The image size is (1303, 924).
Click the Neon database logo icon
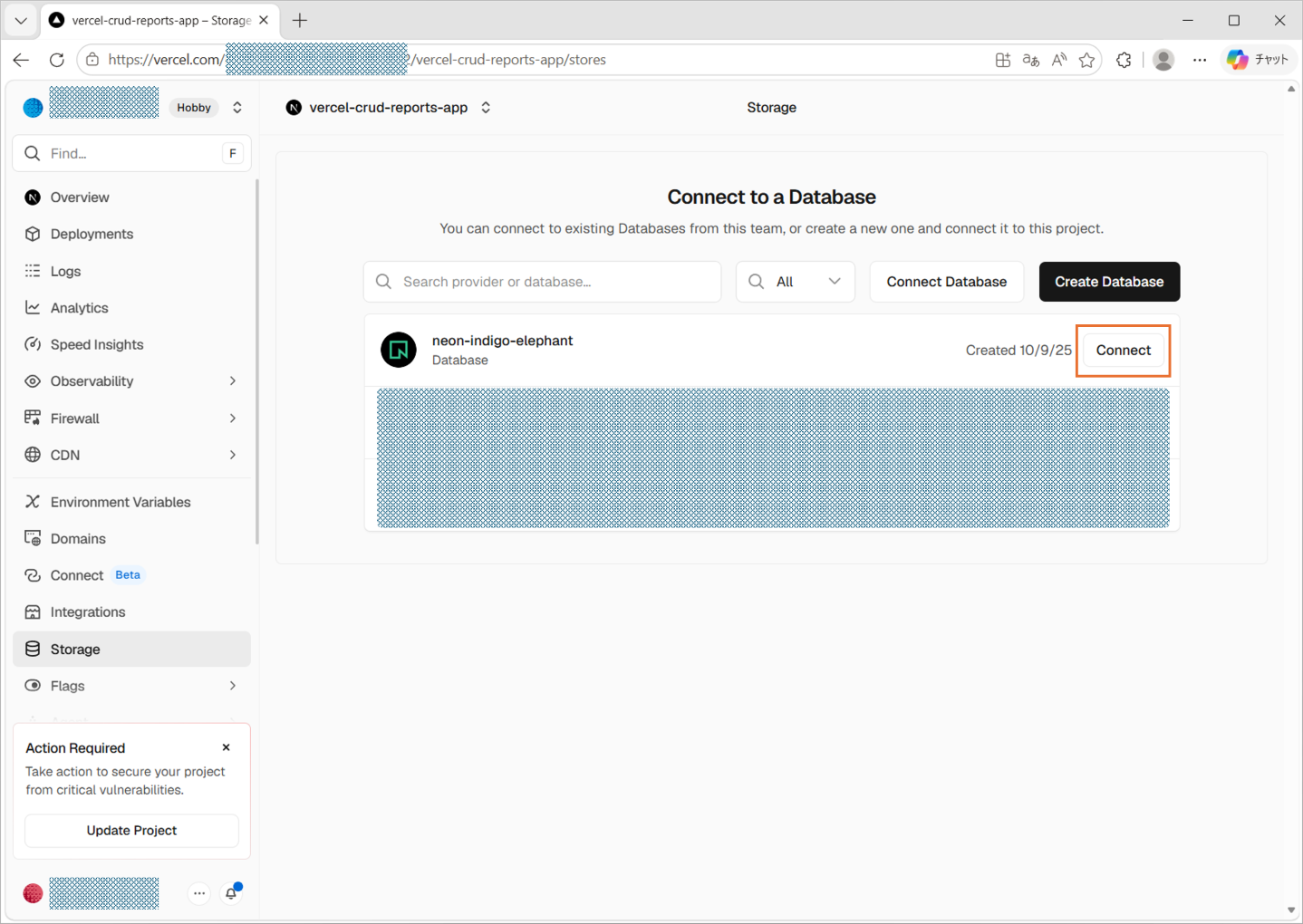[x=399, y=350]
